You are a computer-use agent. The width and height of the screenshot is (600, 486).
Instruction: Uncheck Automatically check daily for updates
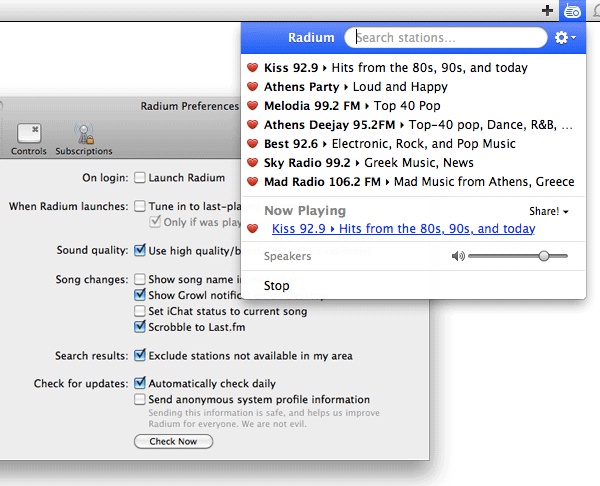click(140, 383)
